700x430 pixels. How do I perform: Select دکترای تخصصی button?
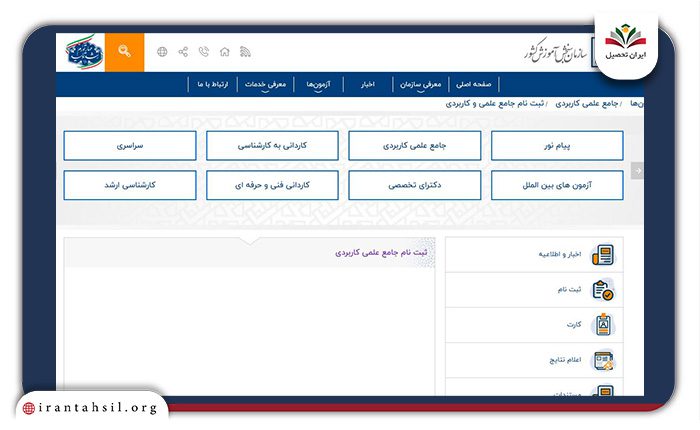click(x=415, y=185)
